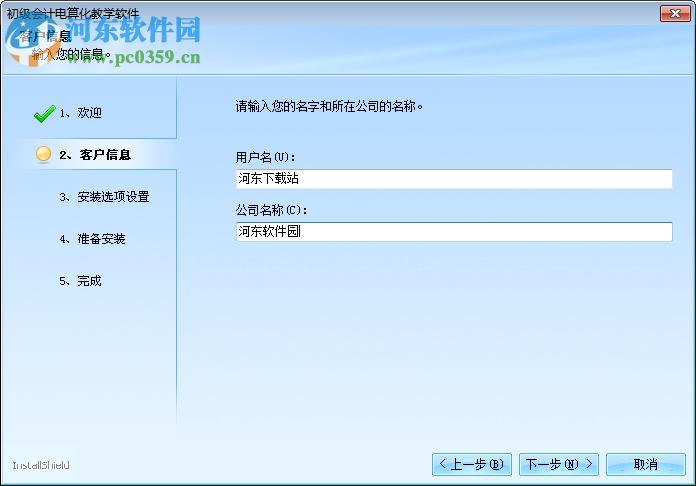Select step 2、客户信息 in sidebar
696x486 pixels.
click(95, 154)
